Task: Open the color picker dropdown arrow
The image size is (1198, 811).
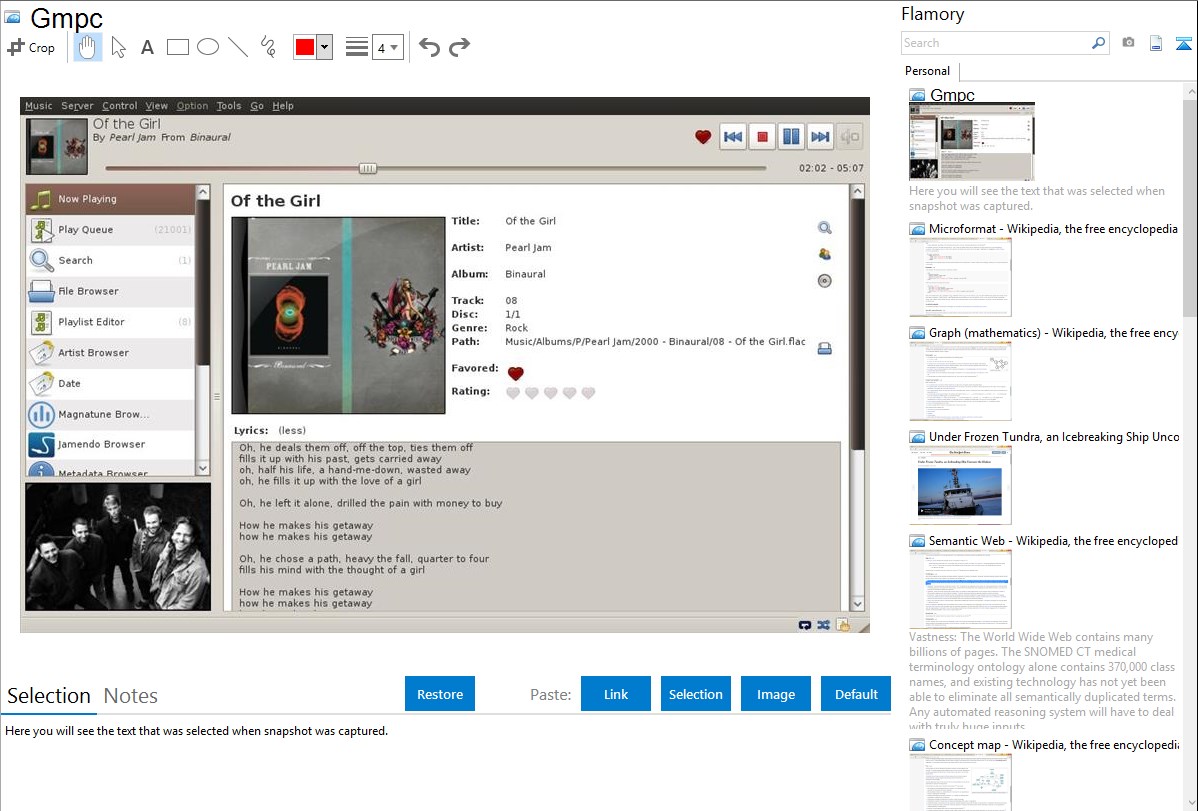Action: point(324,47)
